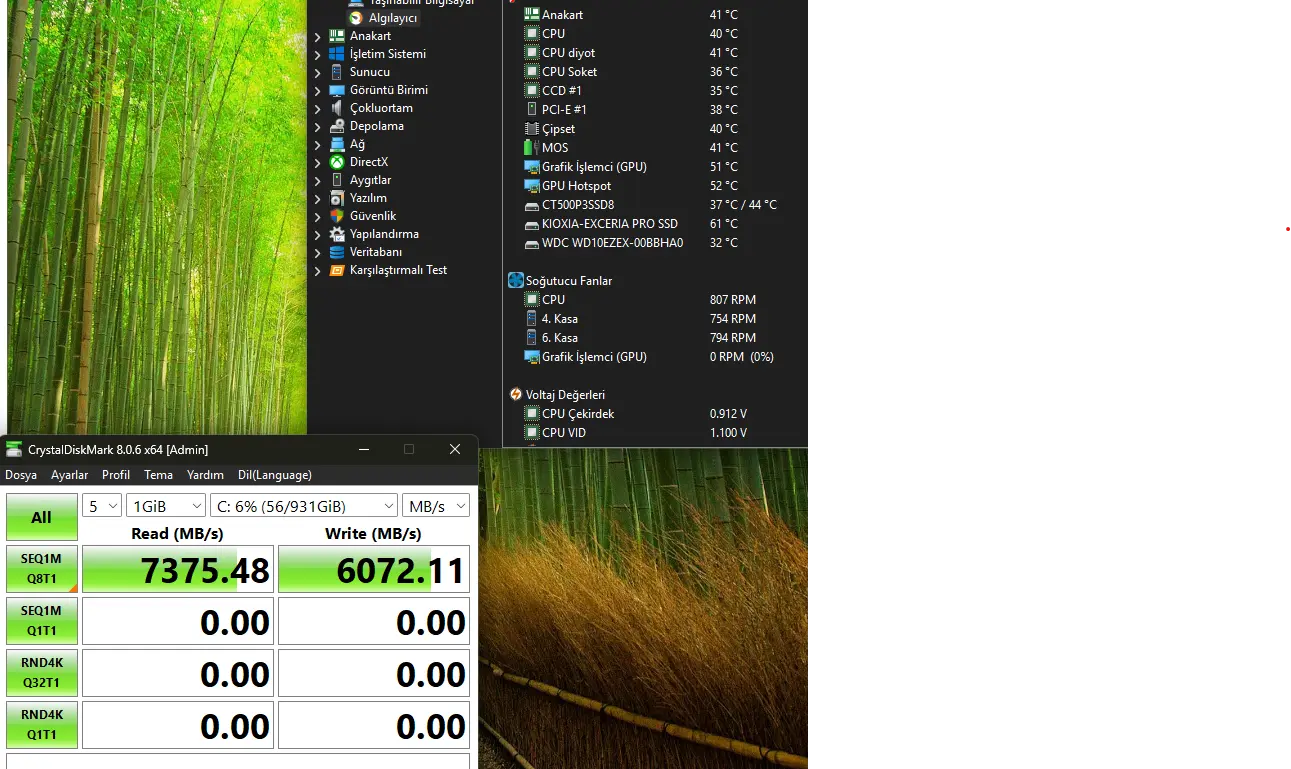Minimize the CrystalDiskMark window
The width and height of the screenshot is (1291, 769).
click(364, 449)
